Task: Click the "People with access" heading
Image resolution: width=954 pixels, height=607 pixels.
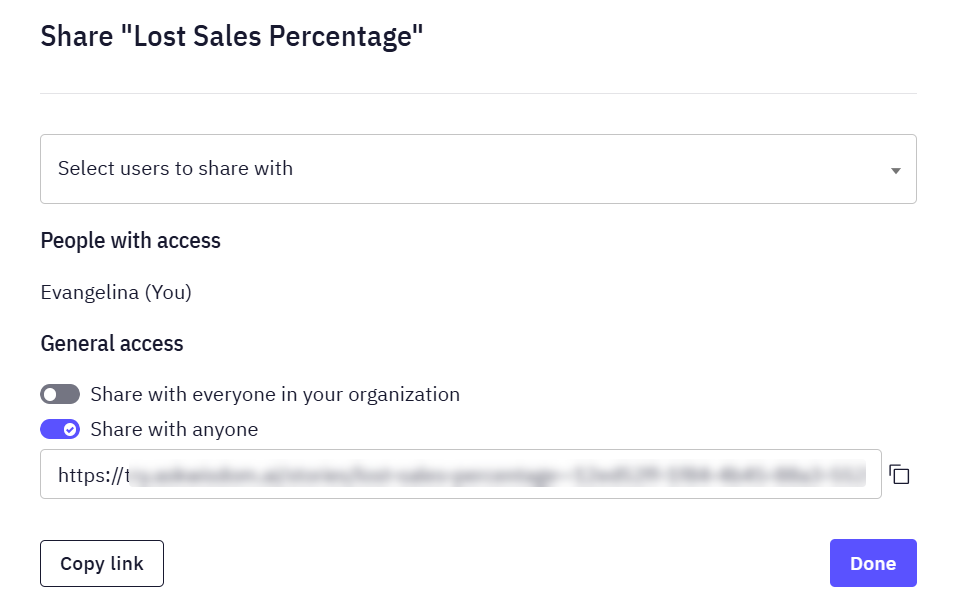Action: pyautogui.click(x=130, y=240)
